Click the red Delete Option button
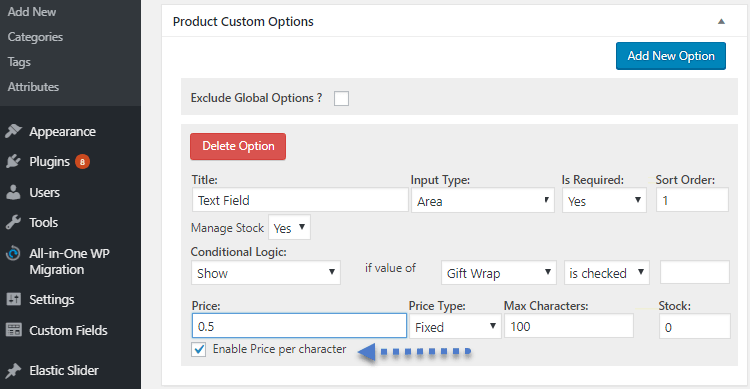750x389 pixels. (238, 146)
